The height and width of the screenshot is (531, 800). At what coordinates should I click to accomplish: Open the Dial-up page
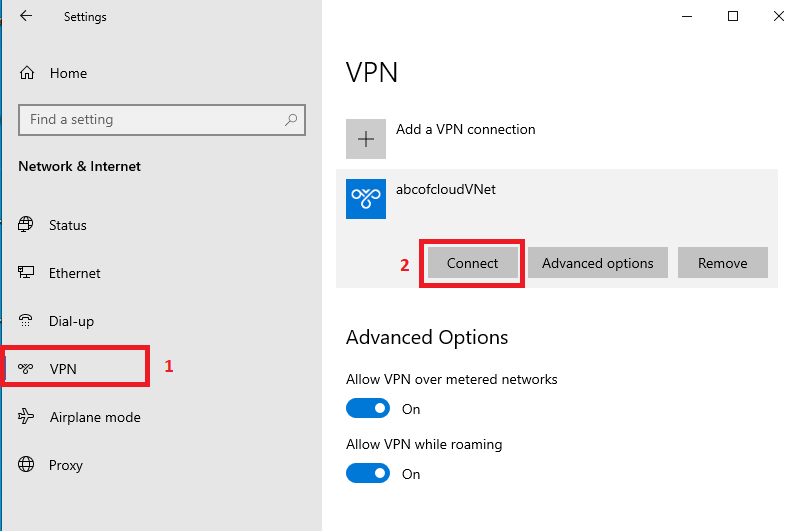[71, 321]
